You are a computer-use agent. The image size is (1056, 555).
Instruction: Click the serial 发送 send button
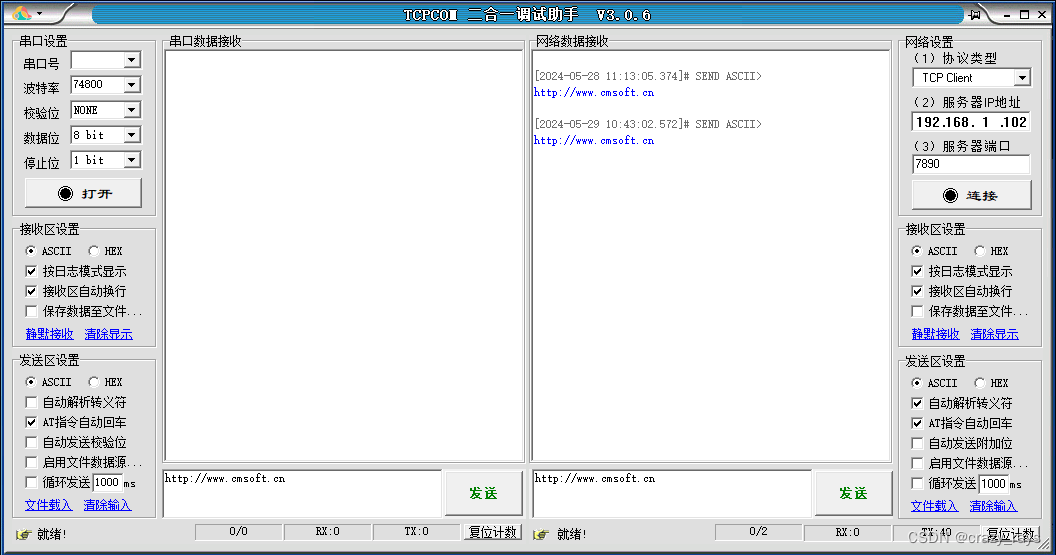coord(484,493)
